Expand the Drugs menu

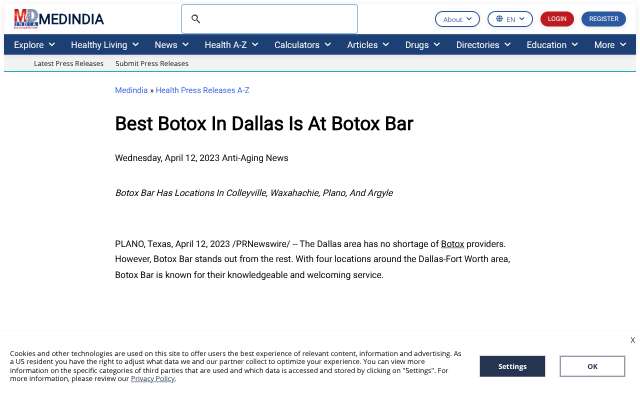(x=422, y=45)
